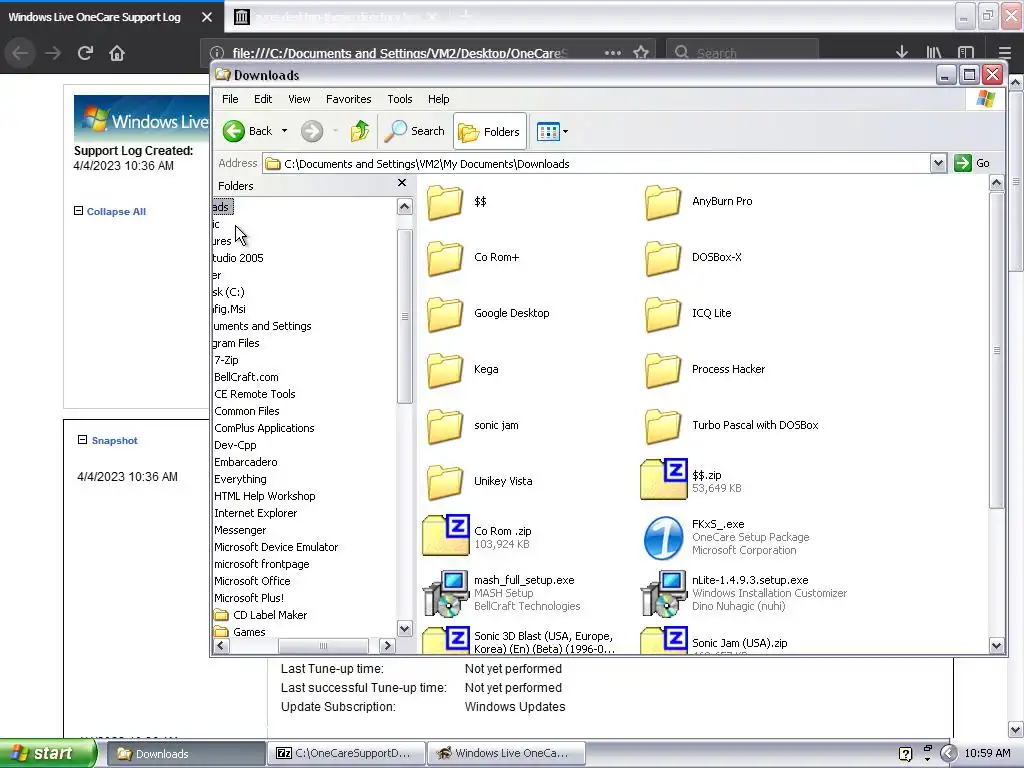
Task: Select the Google Desktop folder
Action: (x=488, y=313)
